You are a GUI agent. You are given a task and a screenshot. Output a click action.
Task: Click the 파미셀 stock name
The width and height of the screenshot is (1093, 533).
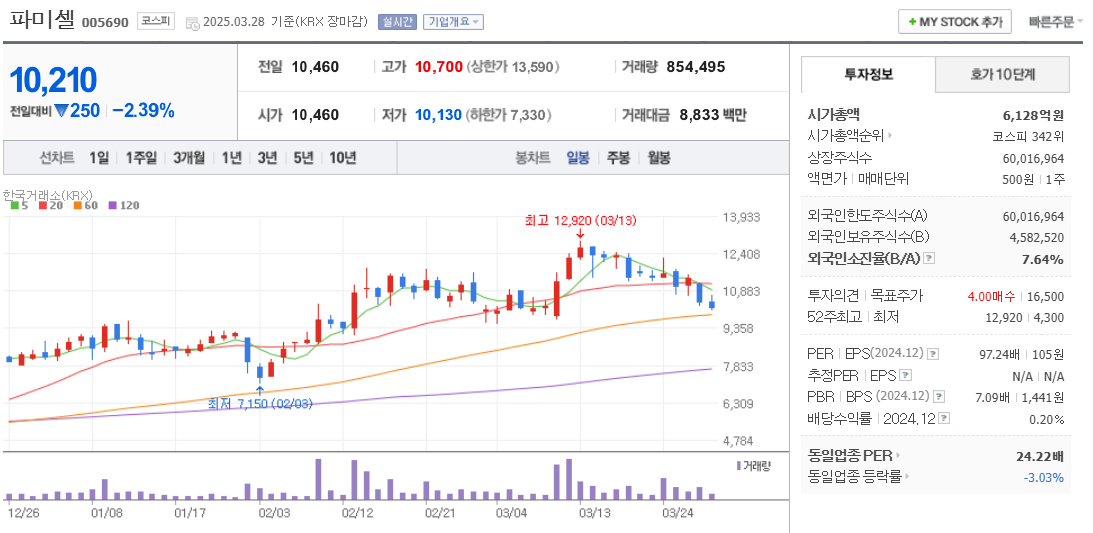click(41, 20)
